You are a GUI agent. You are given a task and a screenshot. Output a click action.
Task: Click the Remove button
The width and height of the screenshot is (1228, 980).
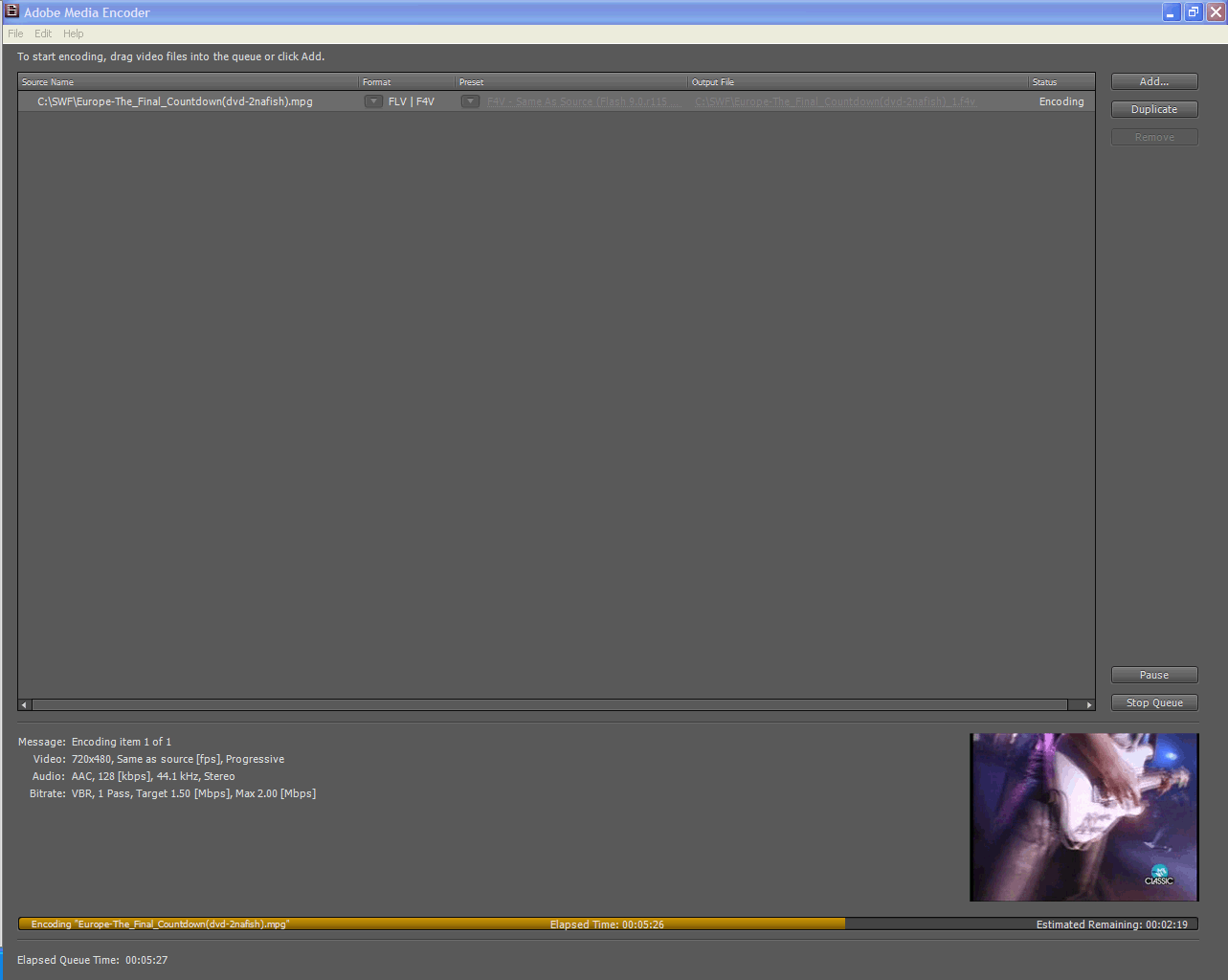pos(1154,137)
